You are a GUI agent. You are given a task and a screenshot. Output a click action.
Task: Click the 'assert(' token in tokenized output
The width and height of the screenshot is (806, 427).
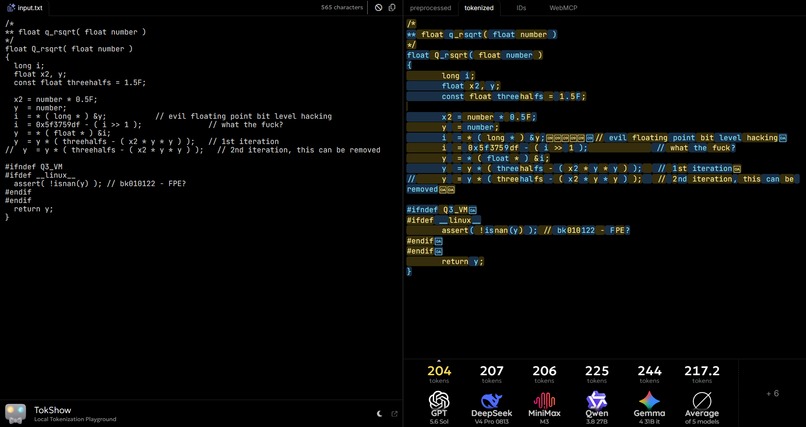[457, 230]
